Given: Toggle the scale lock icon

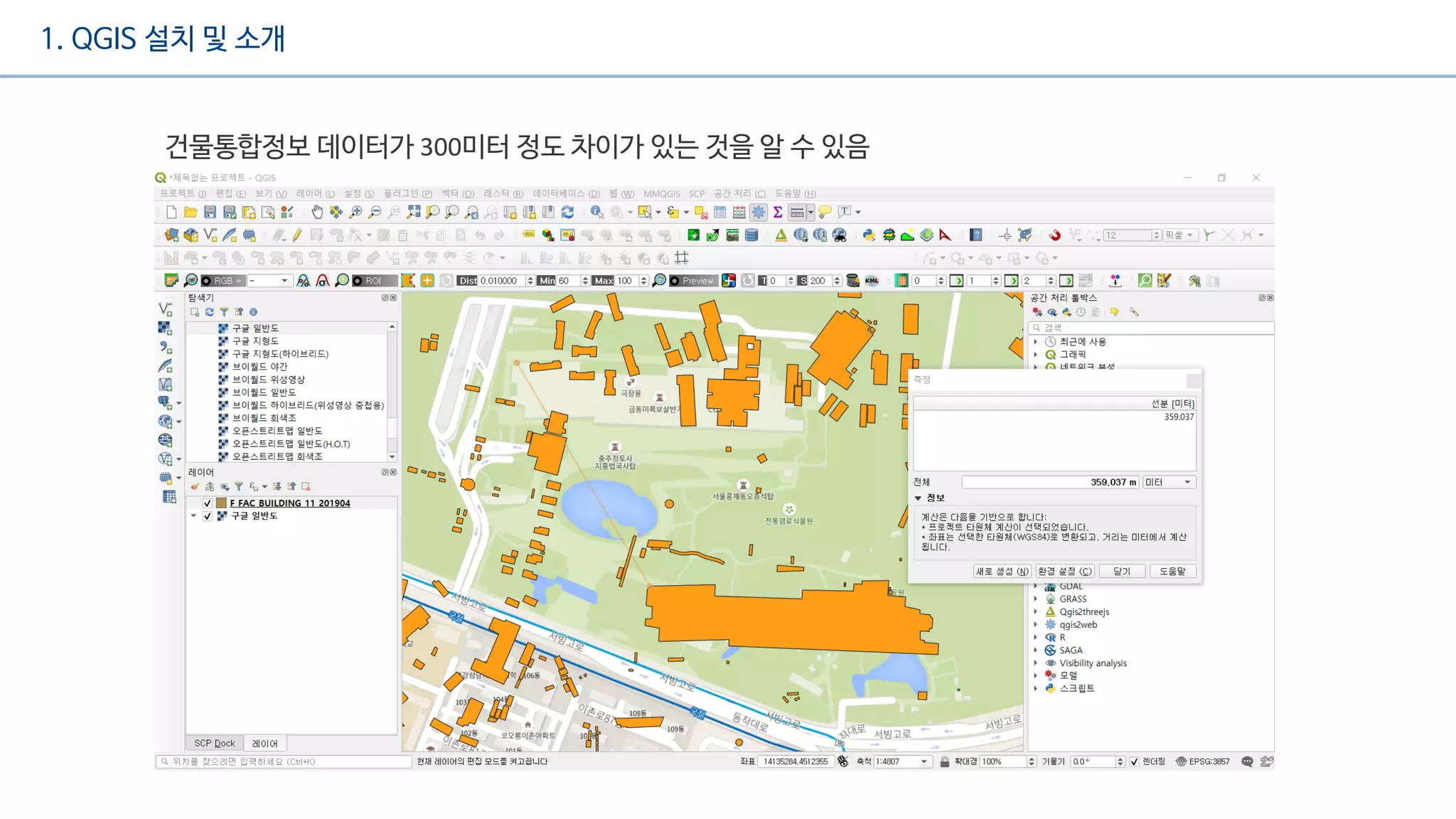Looking at the screenshot, I should tap(945, 761).
